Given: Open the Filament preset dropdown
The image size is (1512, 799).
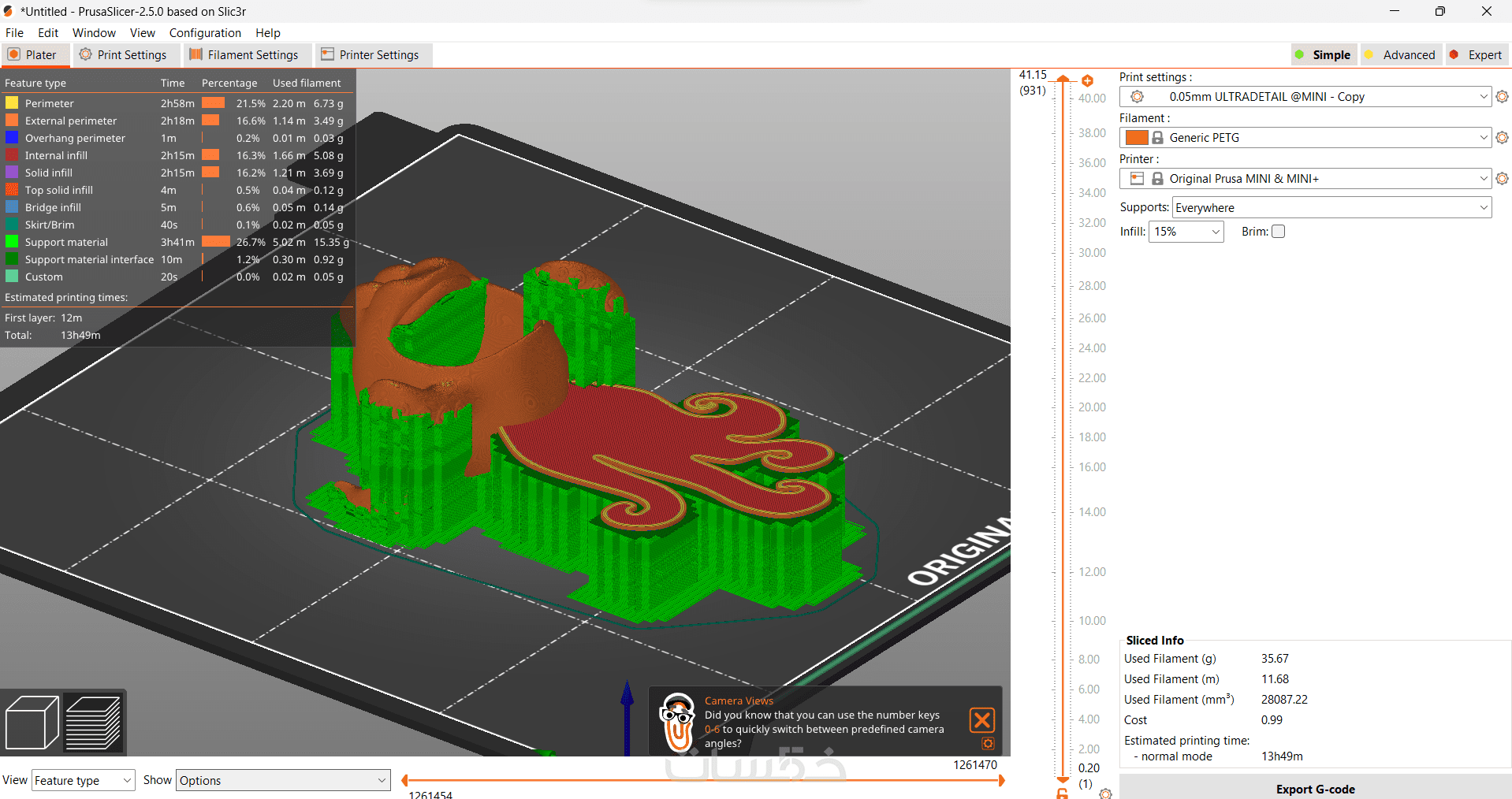Looking at the screenshot, I should [1305, 138].
